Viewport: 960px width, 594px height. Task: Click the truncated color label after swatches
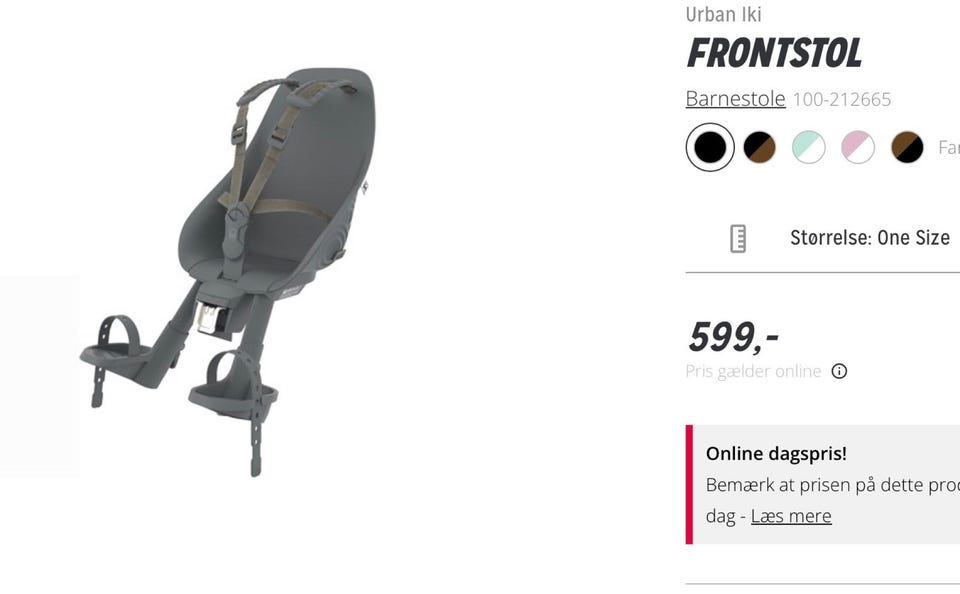[x=948, y=148]
